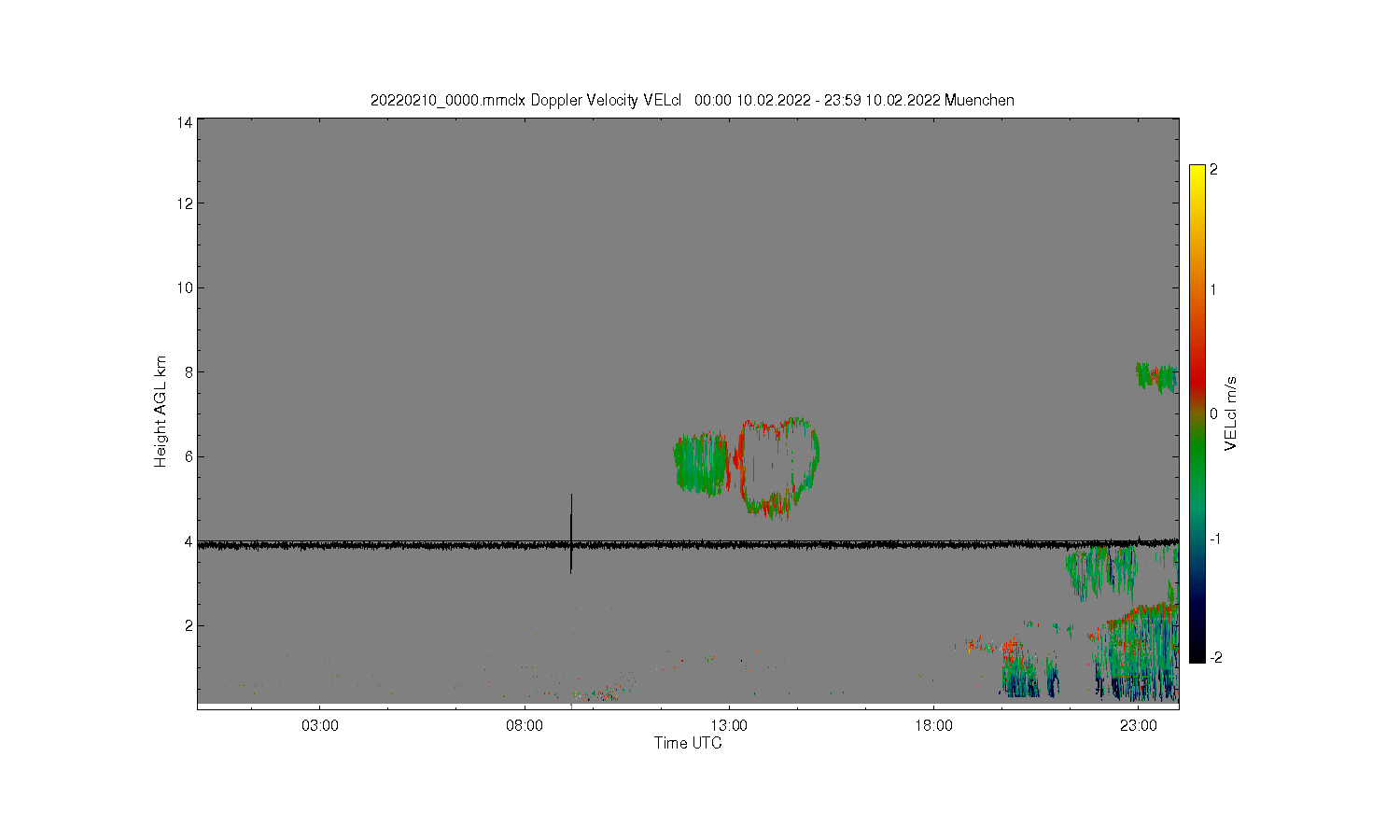Click the green cloud echo near 12:30

click(x=701, y=464)
